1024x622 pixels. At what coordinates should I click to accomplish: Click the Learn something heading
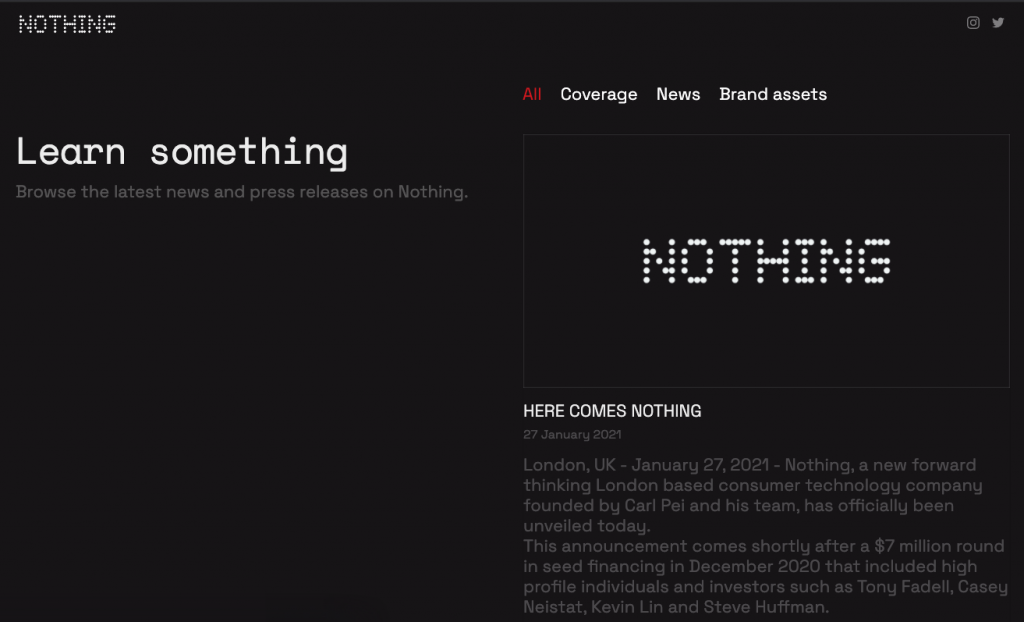(182, 152)
